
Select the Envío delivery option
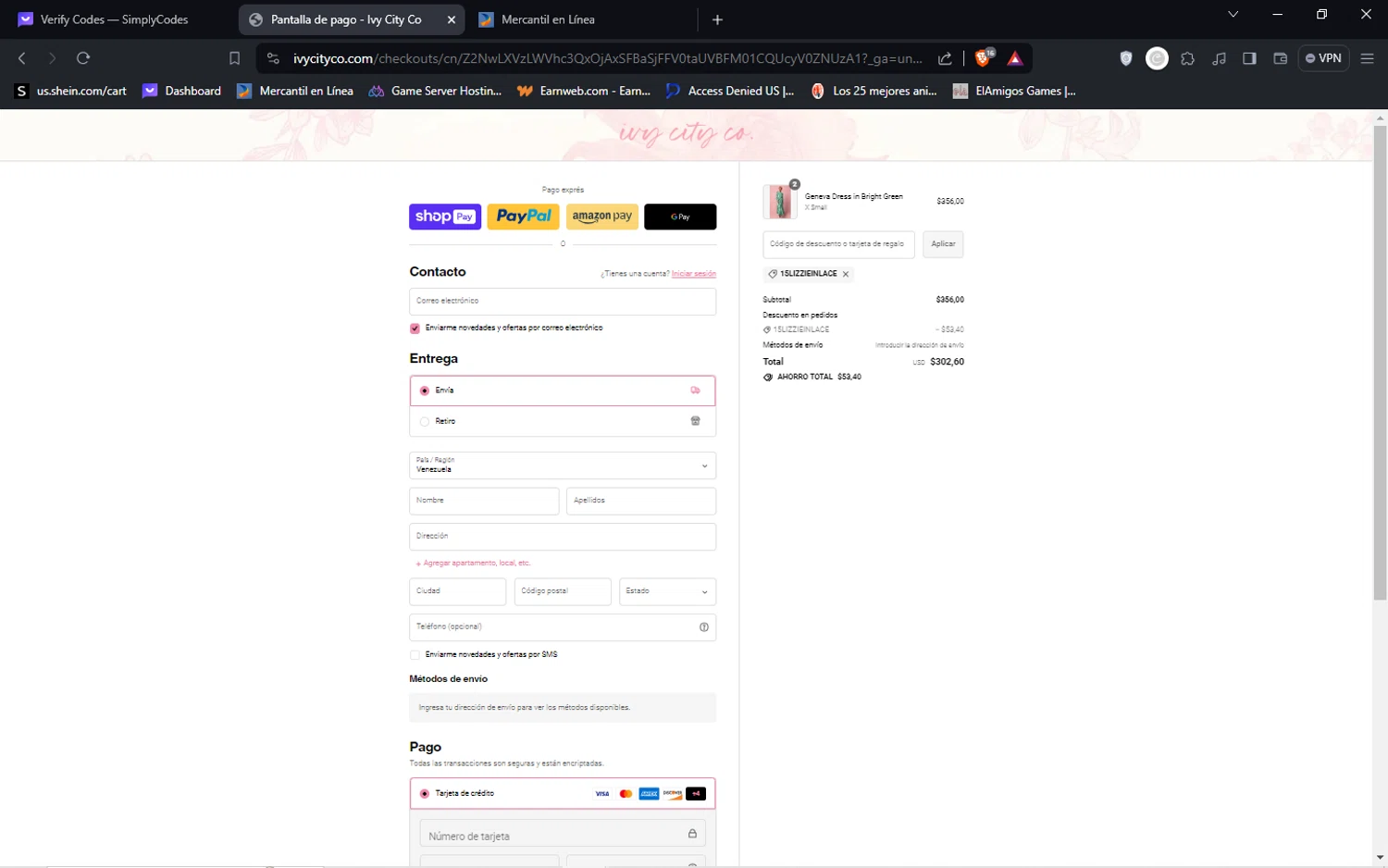coord(563,391)
